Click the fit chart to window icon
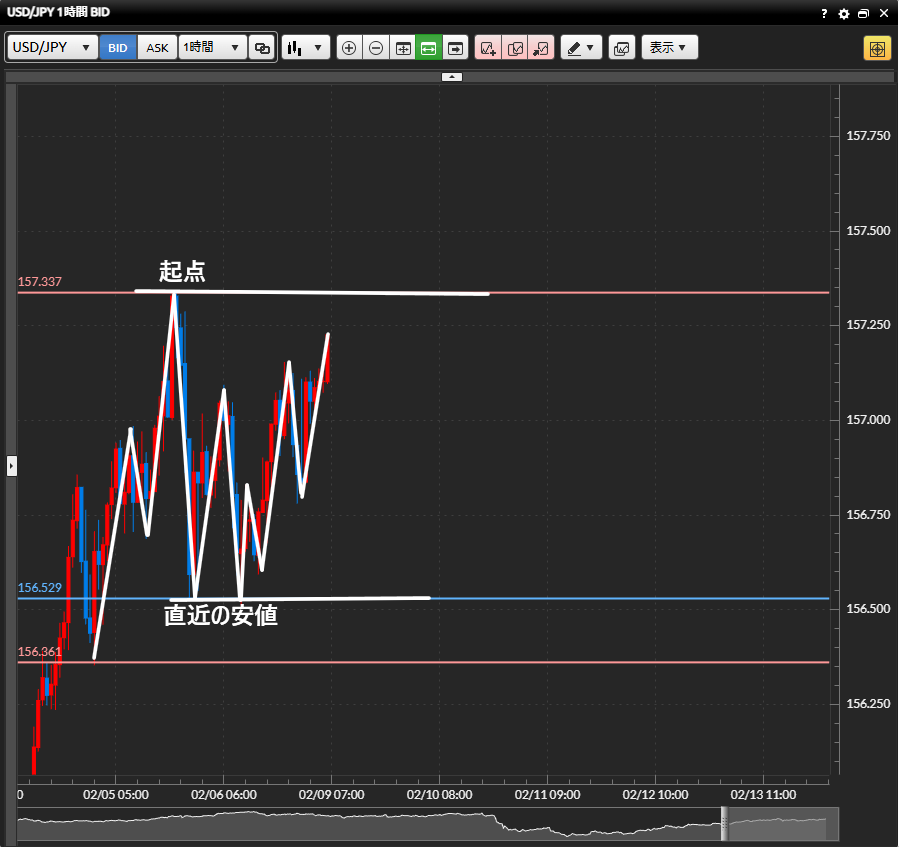The image size is (899, 847). tap(403, 48)
